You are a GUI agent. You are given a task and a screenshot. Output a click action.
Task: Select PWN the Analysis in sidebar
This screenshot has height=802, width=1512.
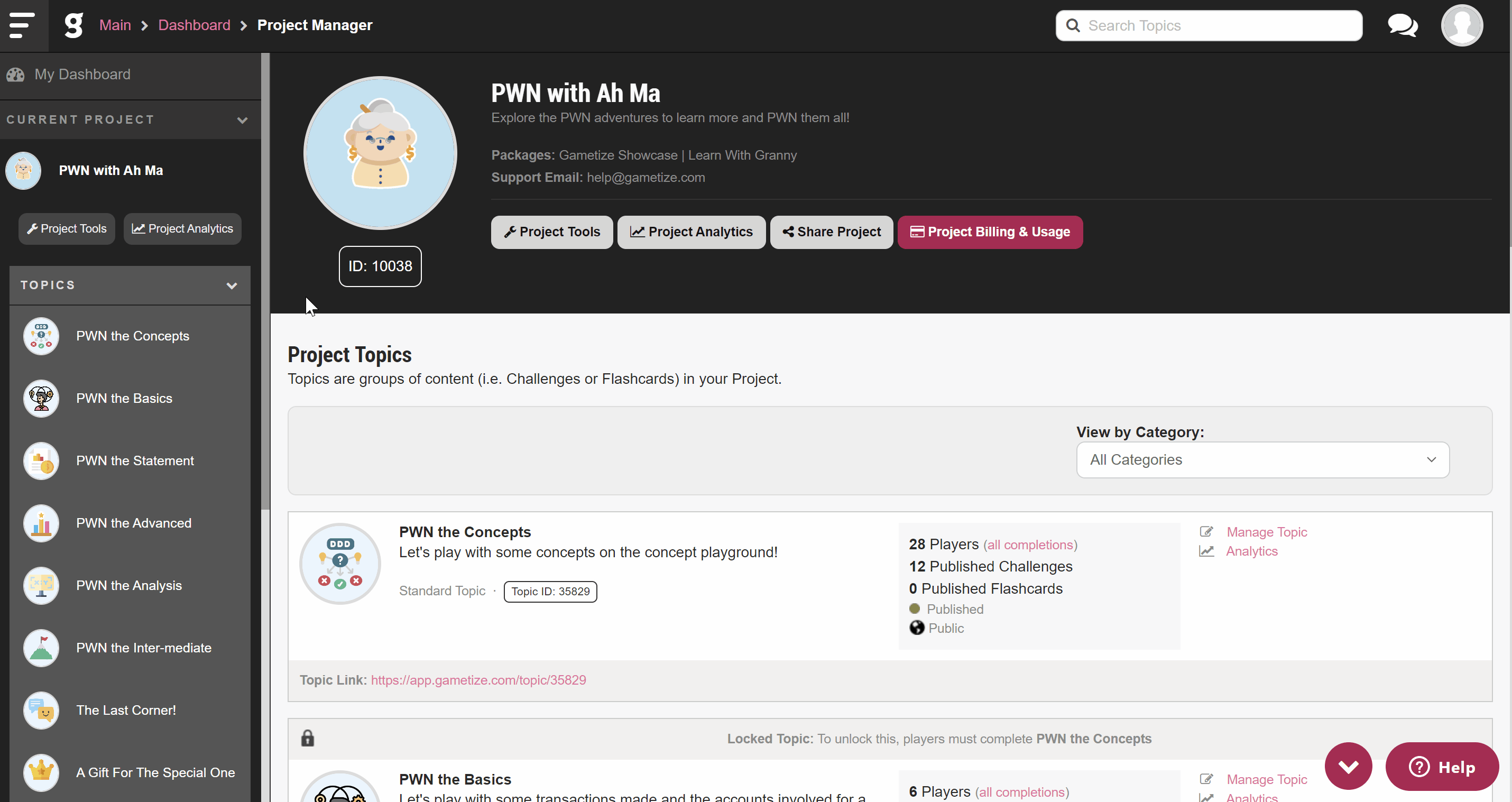click(x=130, y=585)
